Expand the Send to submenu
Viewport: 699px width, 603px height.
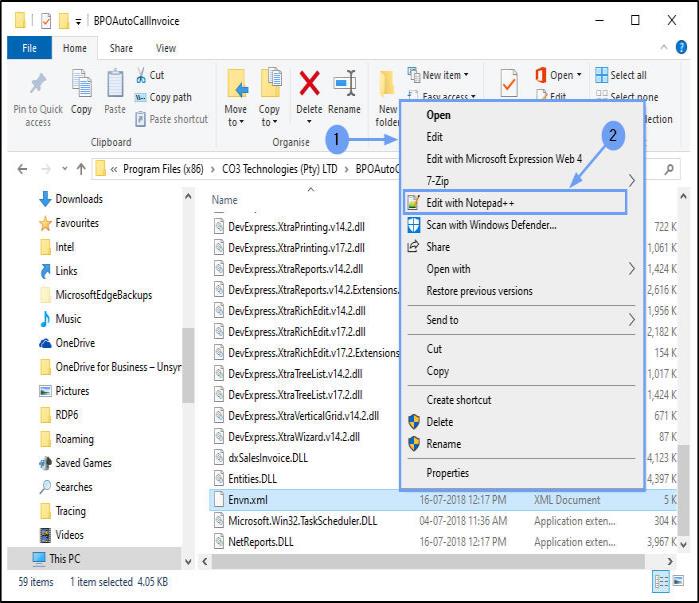(x=631, y=320)
